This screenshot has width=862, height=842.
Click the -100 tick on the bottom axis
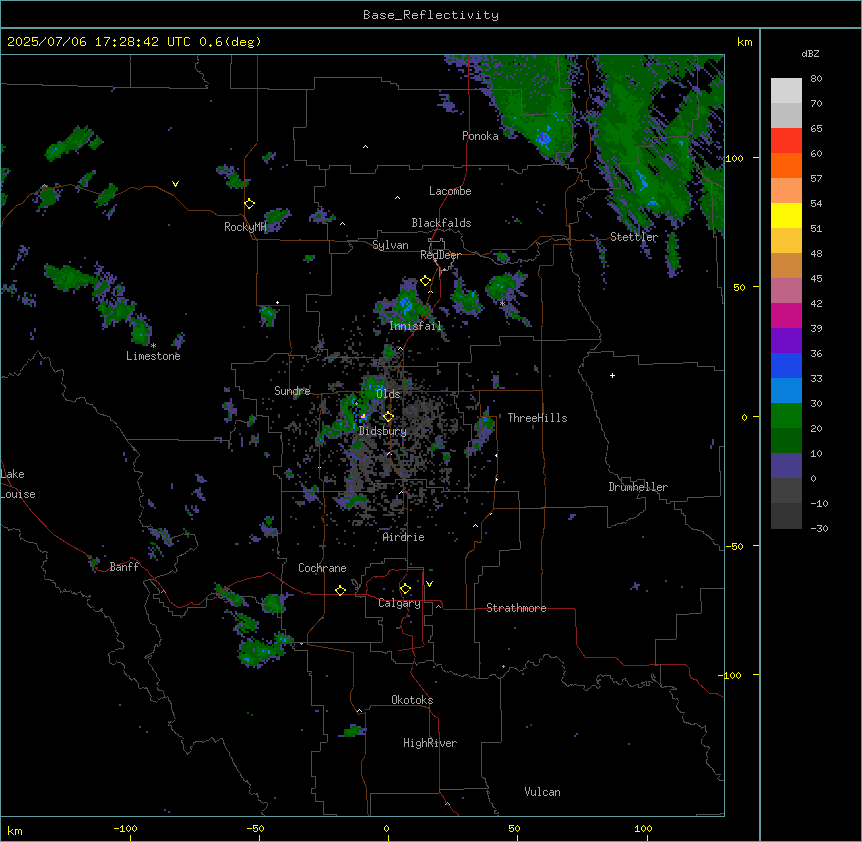pos(125,828)
